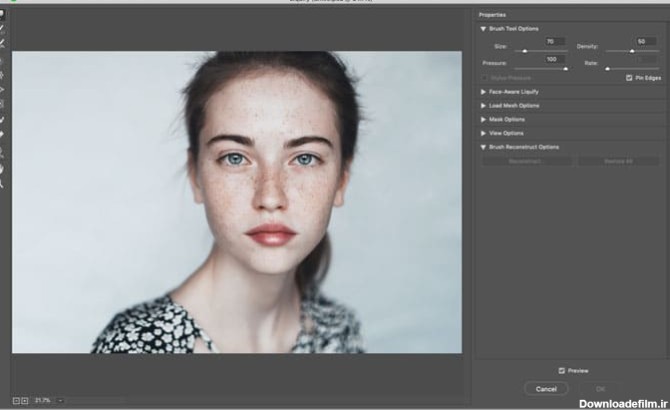Click the brush Size slider handle
The width and height of the screenshot is (670, 410).
point(525,50)
